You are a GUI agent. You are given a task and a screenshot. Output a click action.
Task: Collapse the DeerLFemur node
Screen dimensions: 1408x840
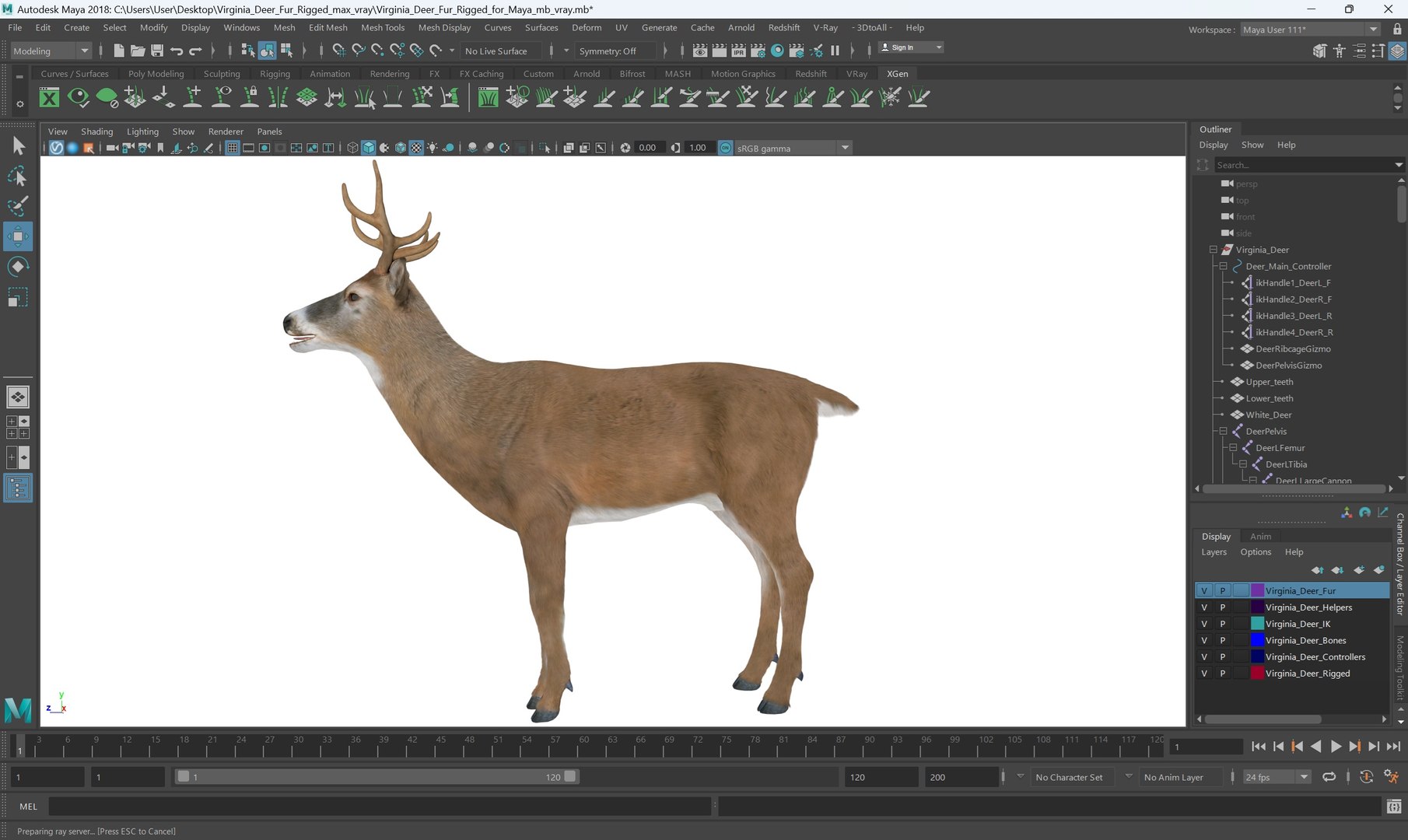point(1233,447)
